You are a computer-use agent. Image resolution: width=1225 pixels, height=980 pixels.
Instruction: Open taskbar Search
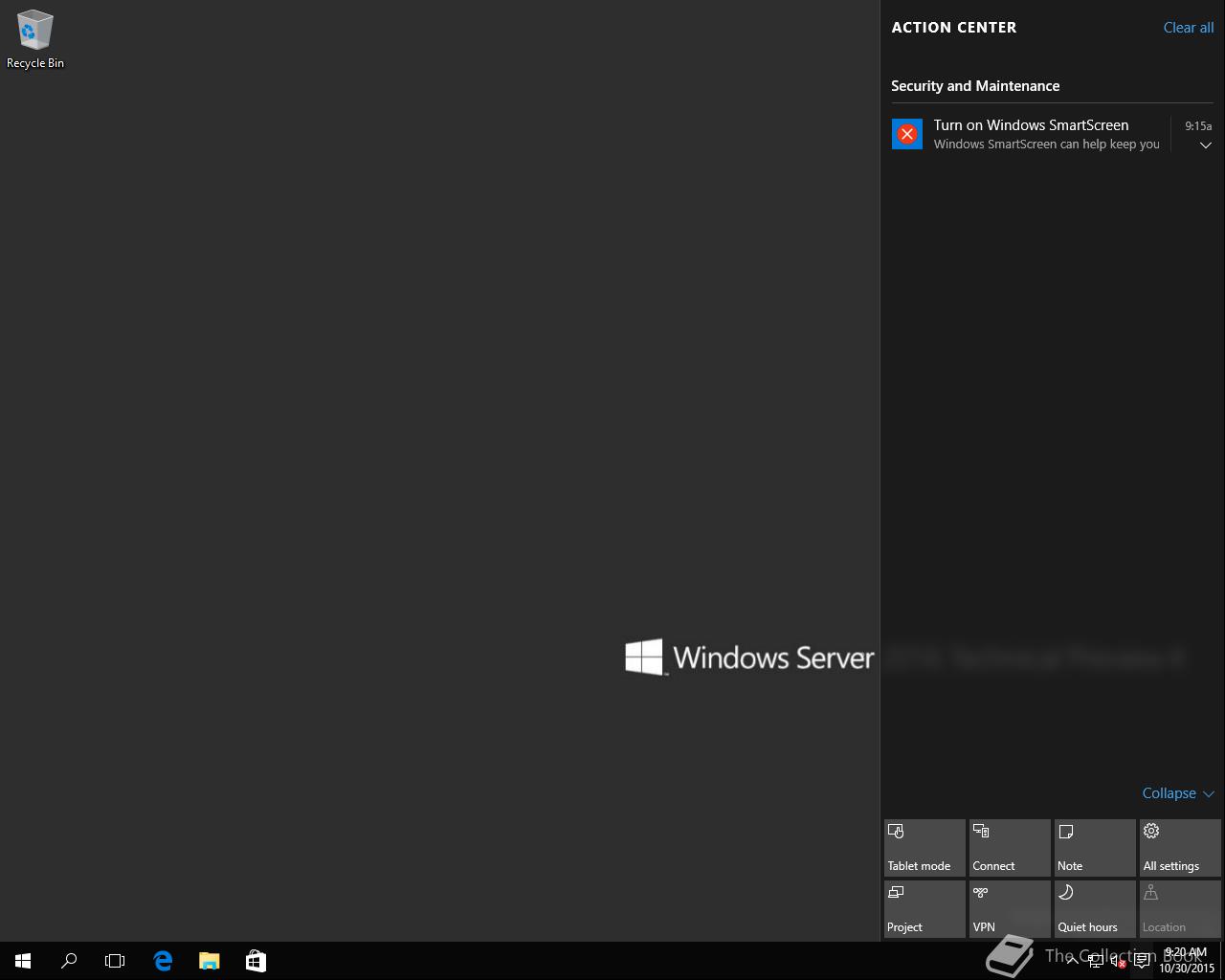pos(69,961)
